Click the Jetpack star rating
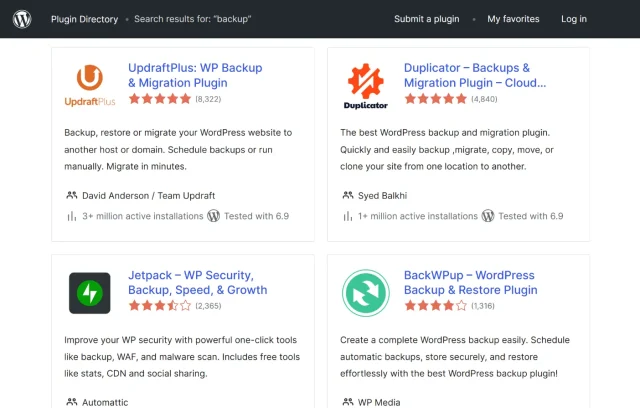The height and width of the screenshot is (408, 640). [160, 306]
